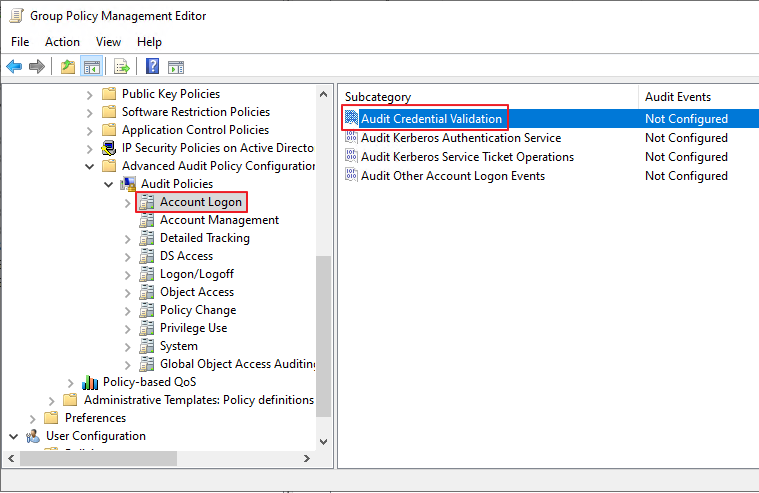Click the Administrative Templates folder icon
This screenshot has width=759, height=493.
pyautogui.click(x=71, y=400)
